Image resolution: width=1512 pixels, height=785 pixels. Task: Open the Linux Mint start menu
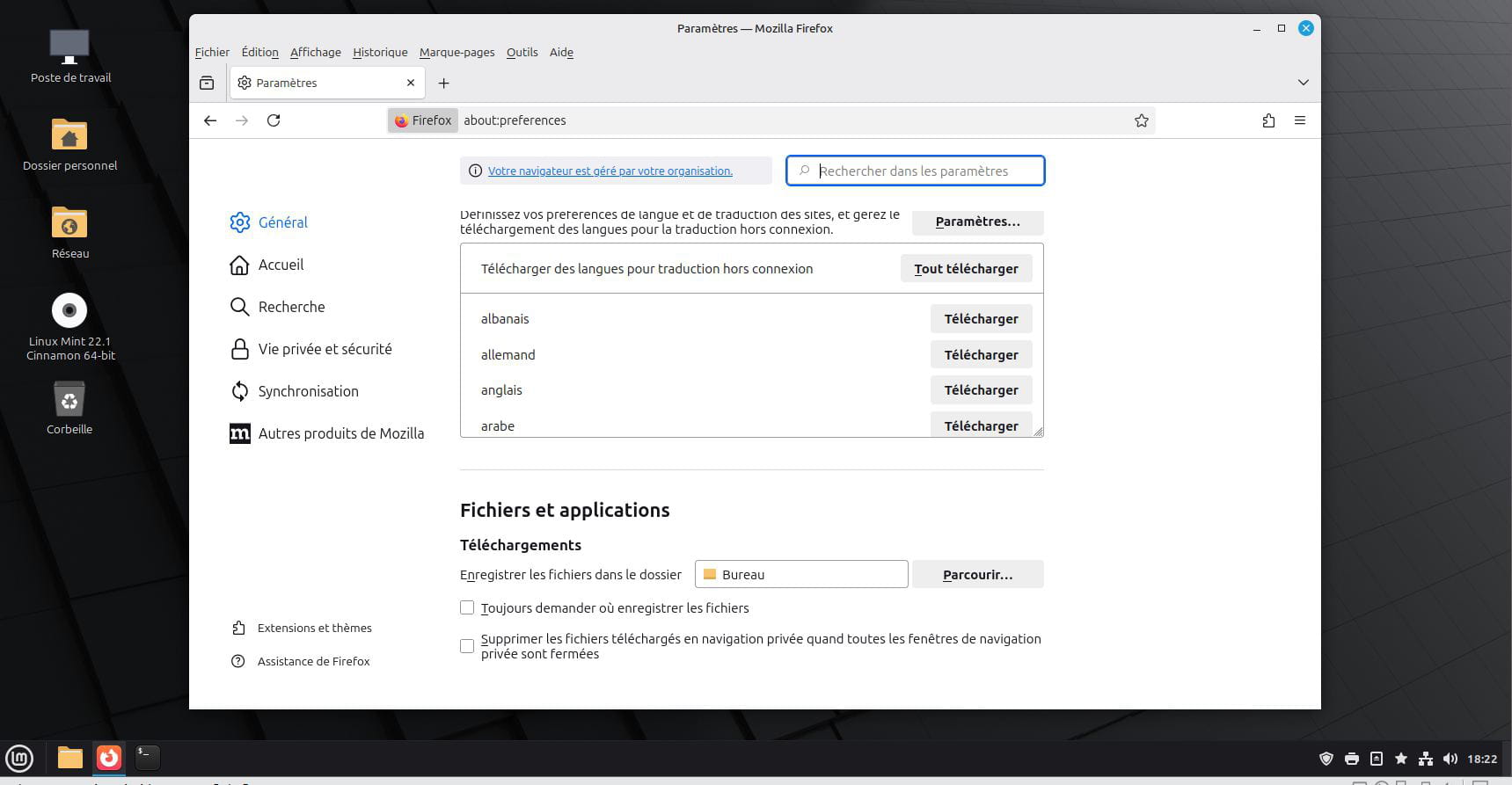click(19, 757)
